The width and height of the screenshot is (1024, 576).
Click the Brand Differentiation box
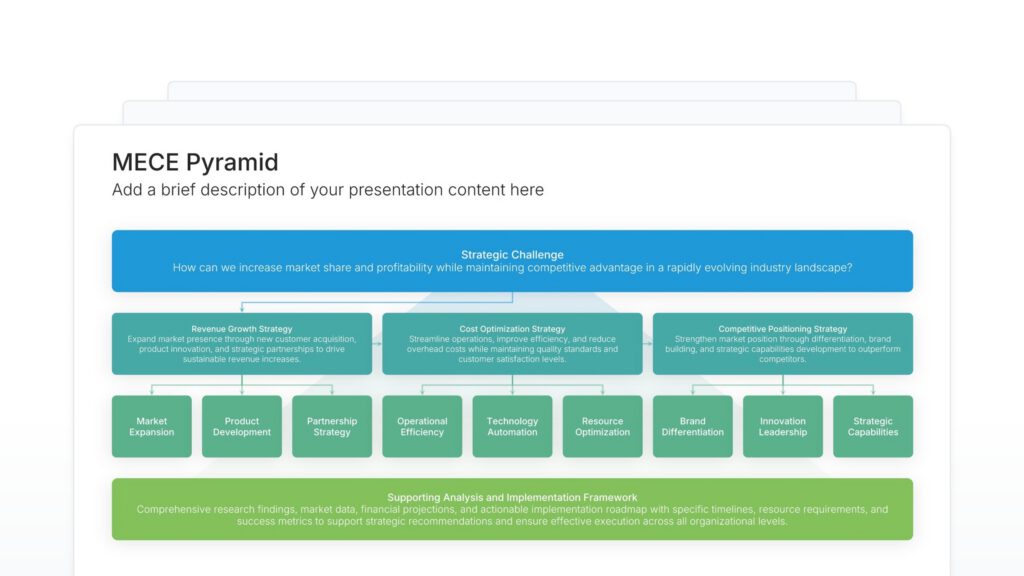(x=692, y=427)
